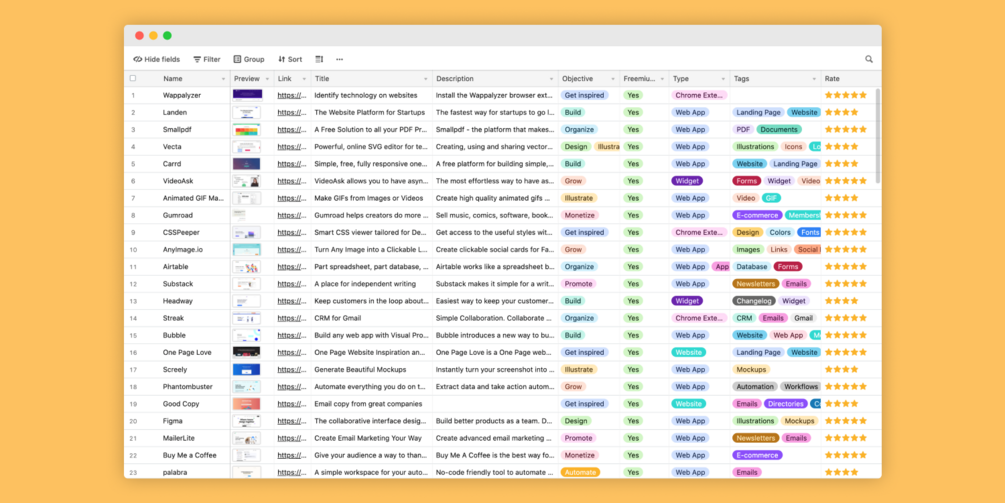Open the Filter options
Screen dimensions: 1005x503
[206, 59]
